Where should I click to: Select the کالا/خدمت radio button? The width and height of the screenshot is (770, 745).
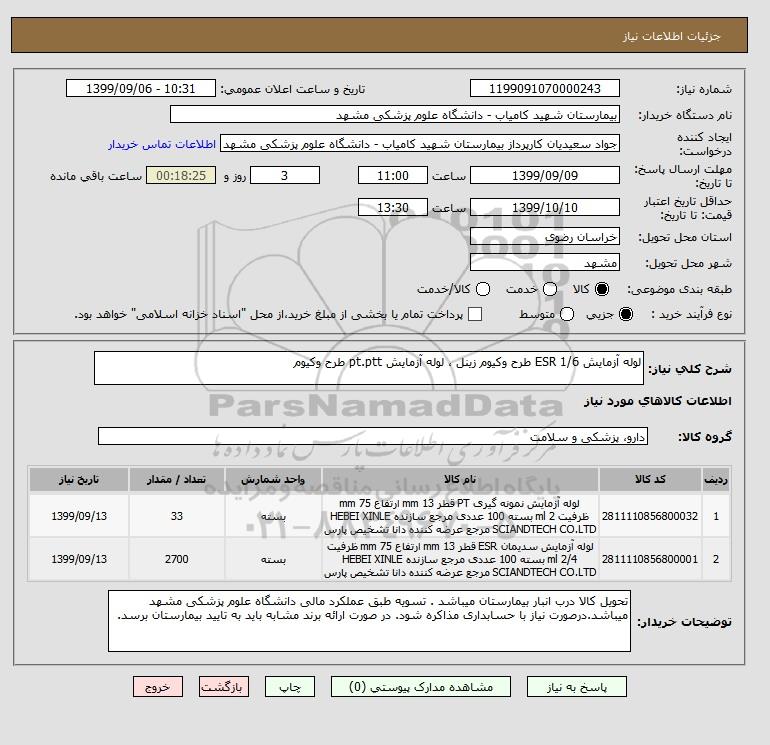(x=483, y=289)
